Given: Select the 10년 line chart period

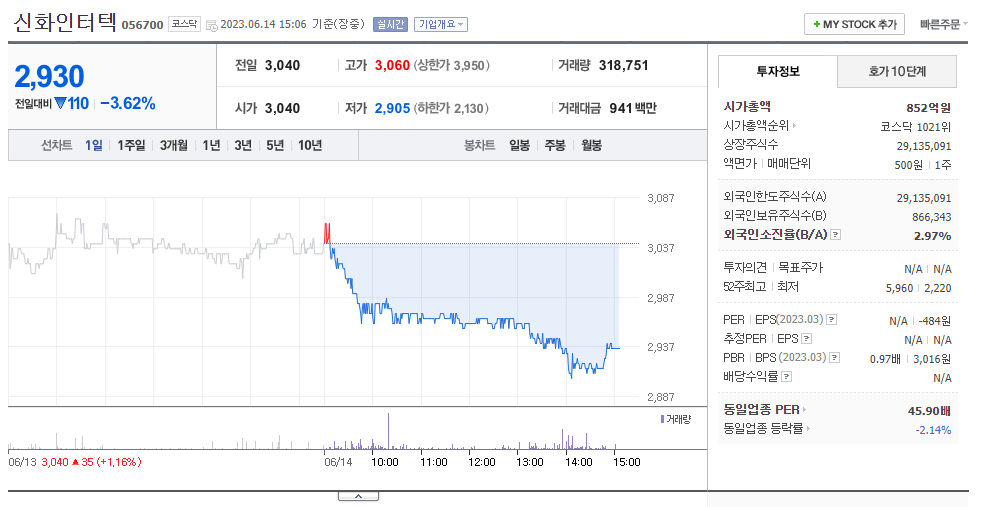Looking at the screenshot, I should (310, 145).
